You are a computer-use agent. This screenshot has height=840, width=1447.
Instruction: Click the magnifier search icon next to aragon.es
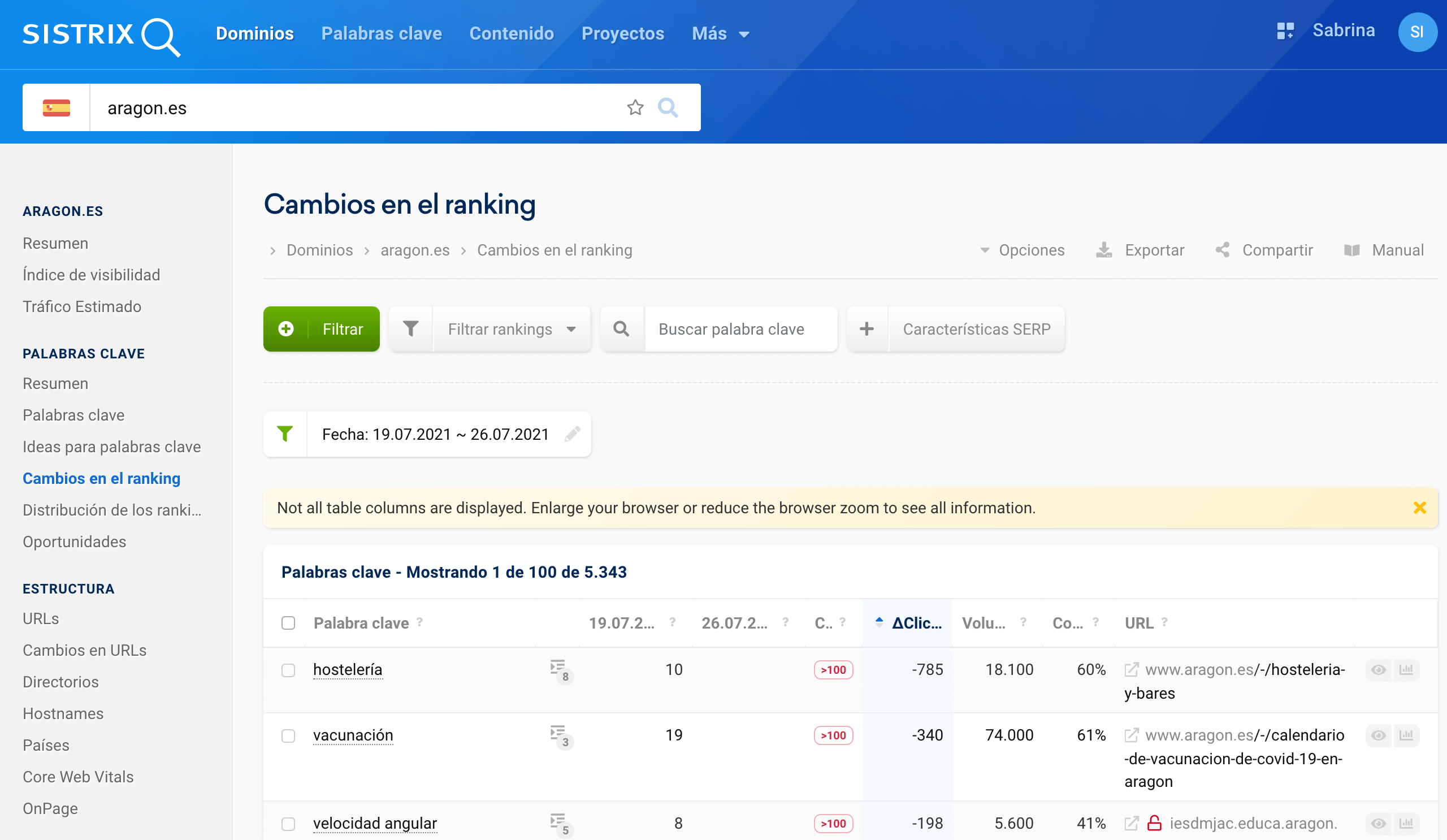(x=667, y=107)
